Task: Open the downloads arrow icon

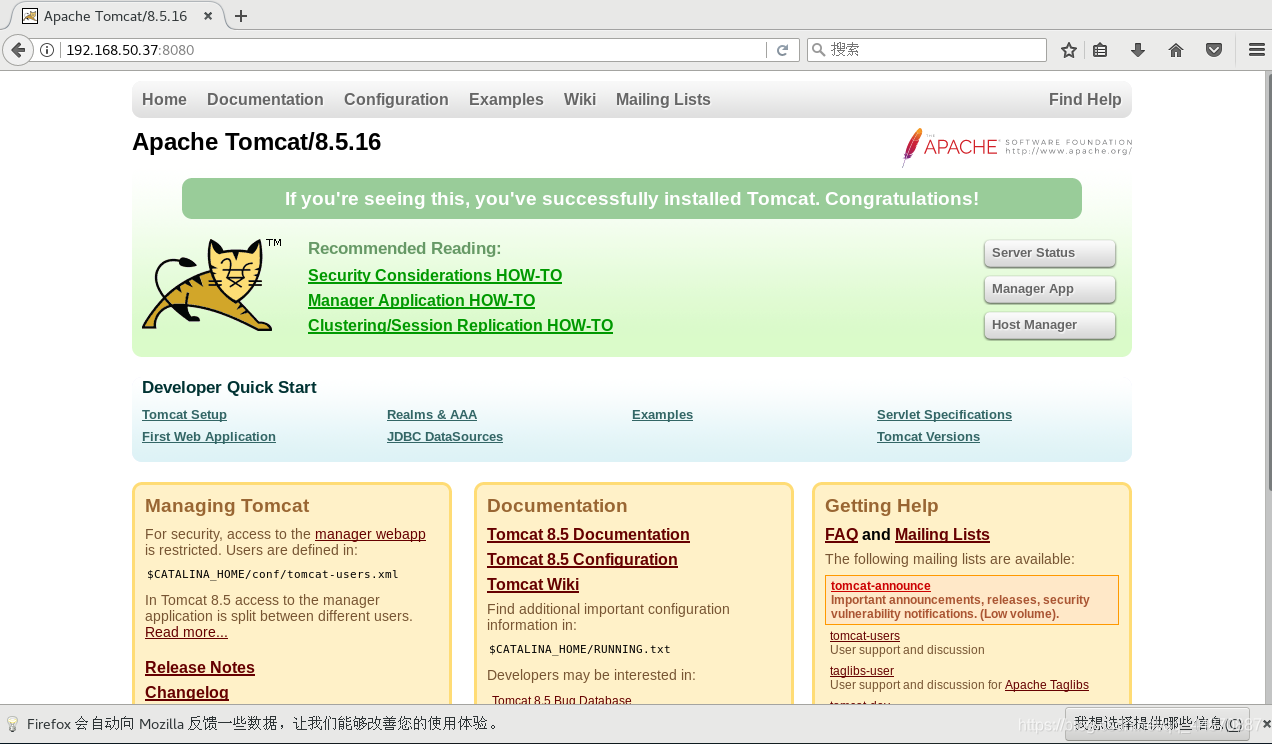Action: coord(1138,50)
